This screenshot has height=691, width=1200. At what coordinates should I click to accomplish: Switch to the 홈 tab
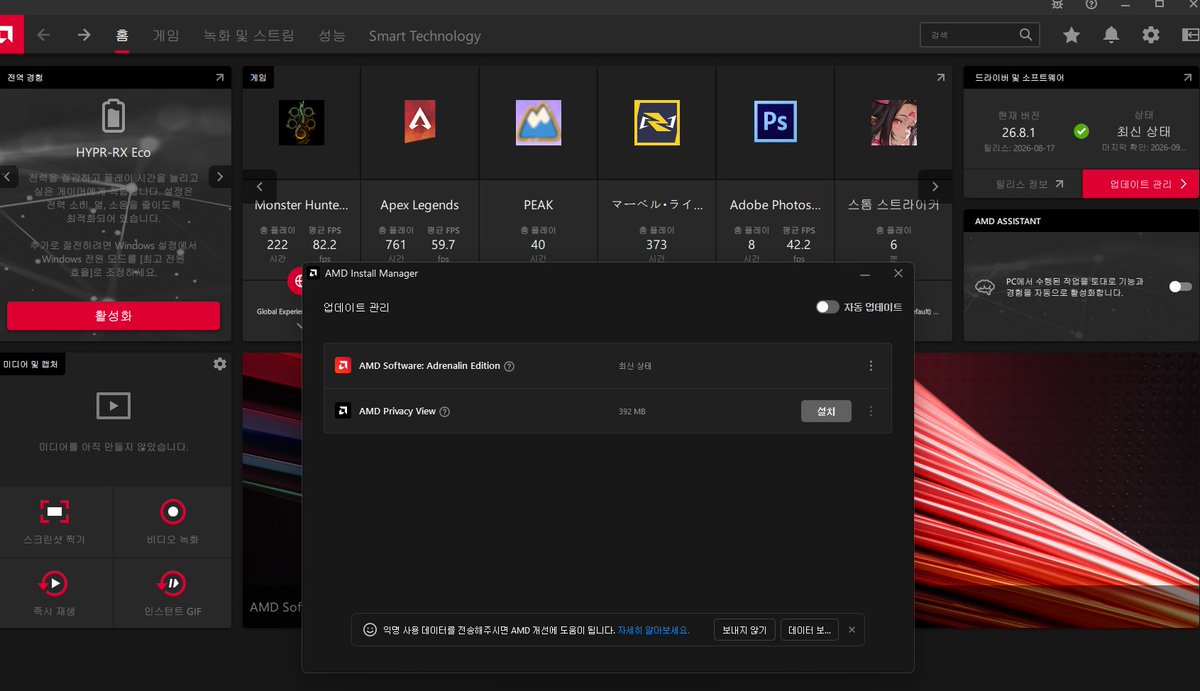[122, 35]
